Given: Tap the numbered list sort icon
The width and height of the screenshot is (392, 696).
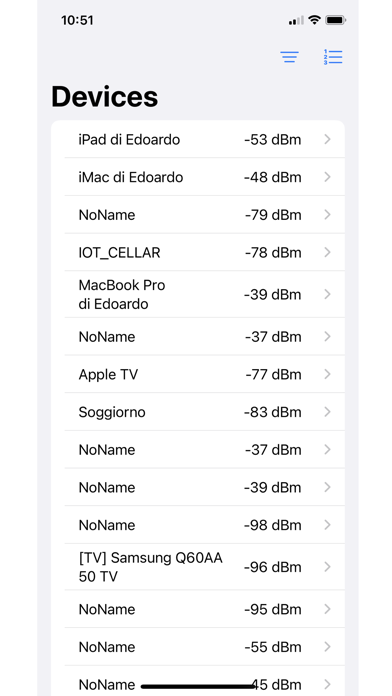Looking at the screenshot, I should [333, 57].
